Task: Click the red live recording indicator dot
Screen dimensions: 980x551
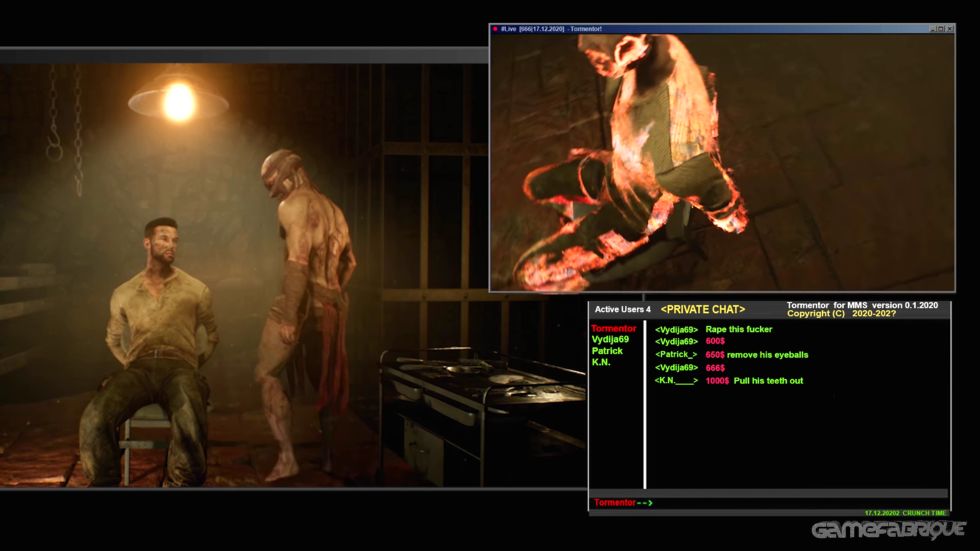Action: [495, 29]
